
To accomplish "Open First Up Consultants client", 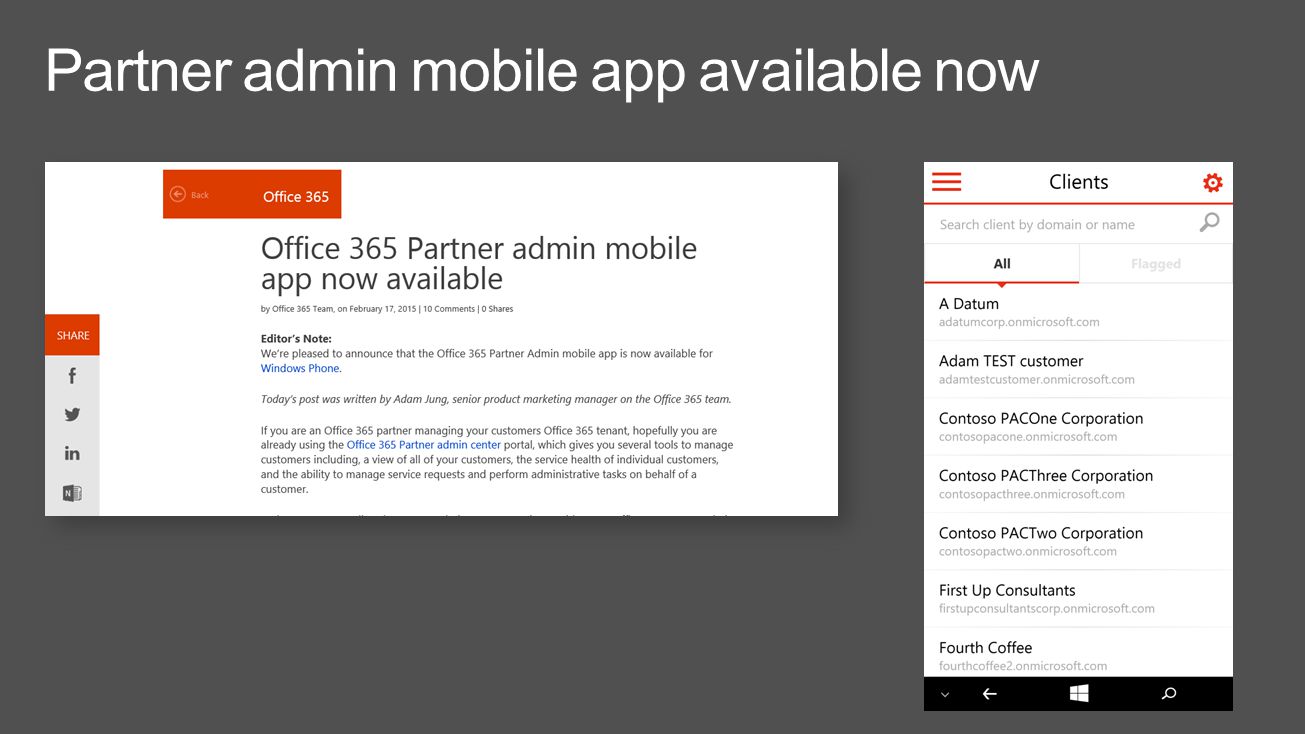I will coord(1078,598).
